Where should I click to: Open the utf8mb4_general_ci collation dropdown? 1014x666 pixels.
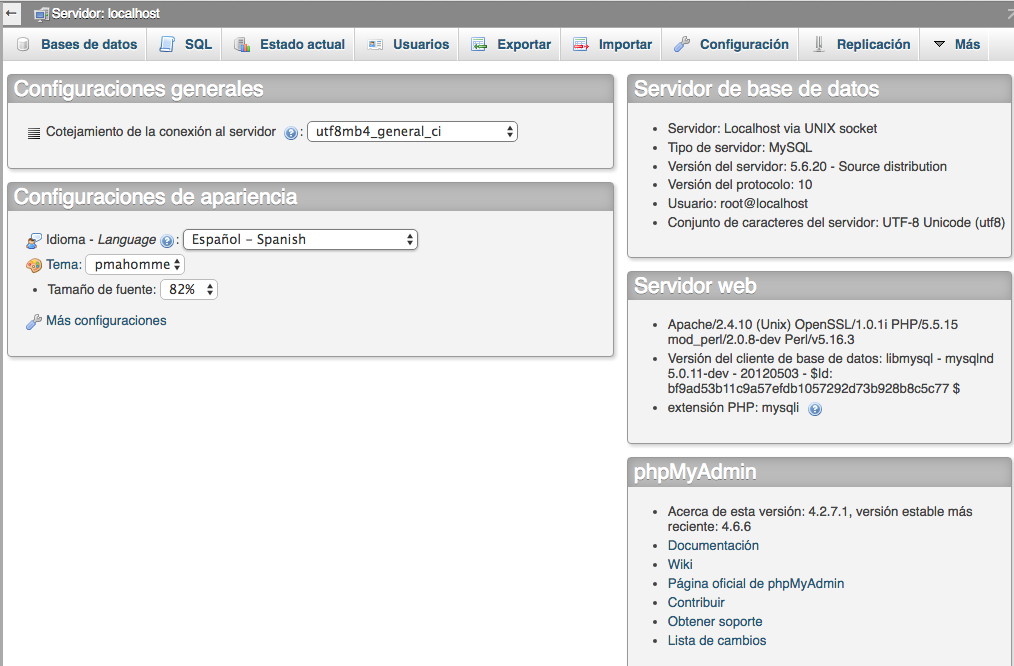click(x=412, y=131)
